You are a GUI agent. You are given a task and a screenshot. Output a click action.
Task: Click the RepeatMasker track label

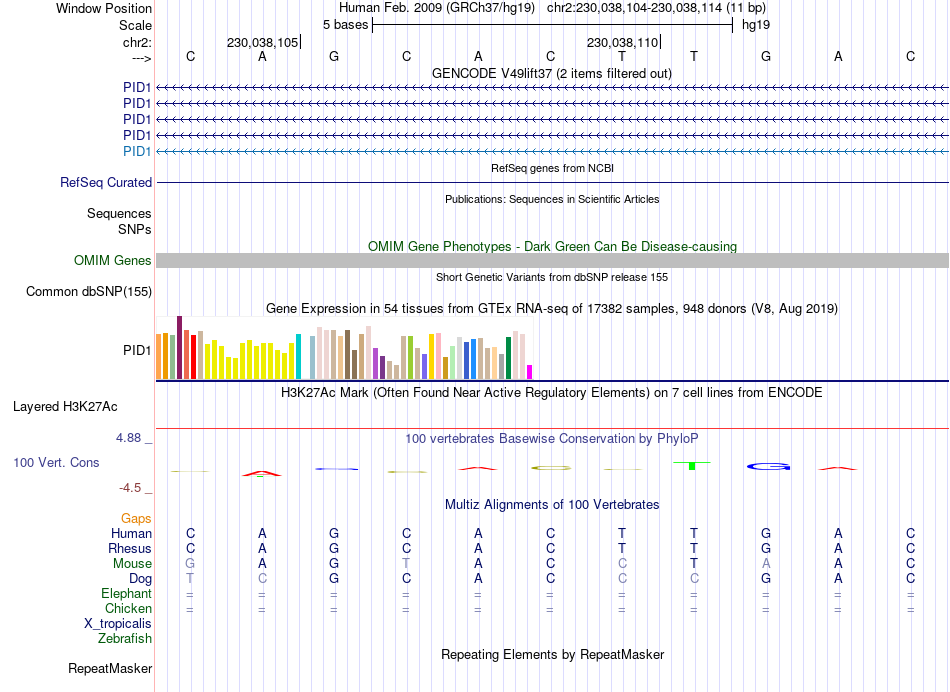click(110, 668)
